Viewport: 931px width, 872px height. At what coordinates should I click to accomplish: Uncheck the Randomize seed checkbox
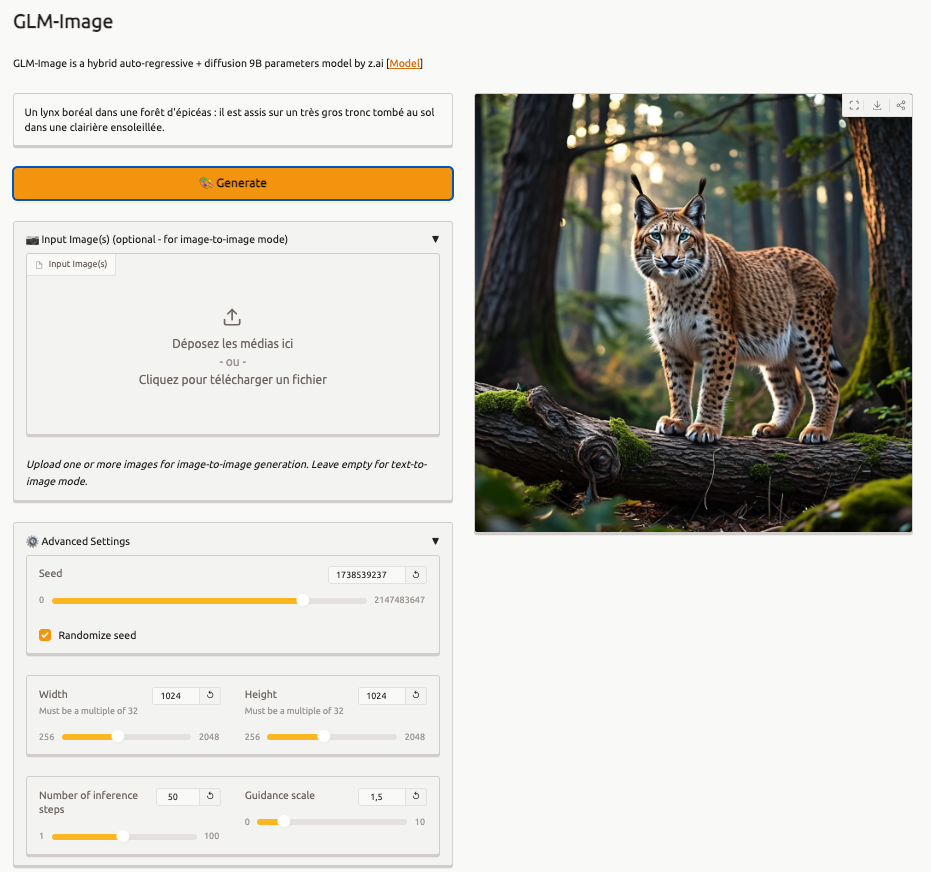tap(45, 635)
